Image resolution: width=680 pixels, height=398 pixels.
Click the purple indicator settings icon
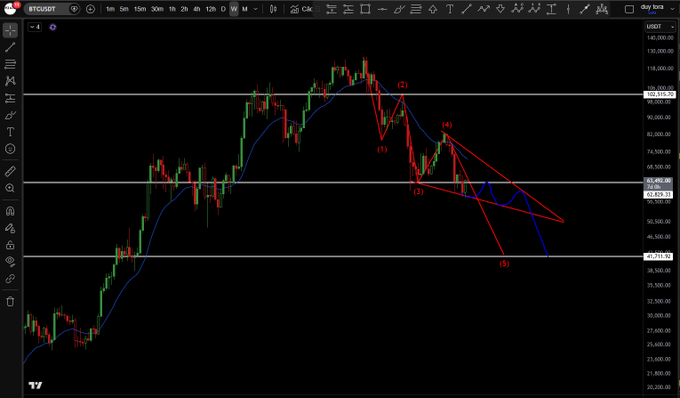pyautogui.click(x=52, y=27)
